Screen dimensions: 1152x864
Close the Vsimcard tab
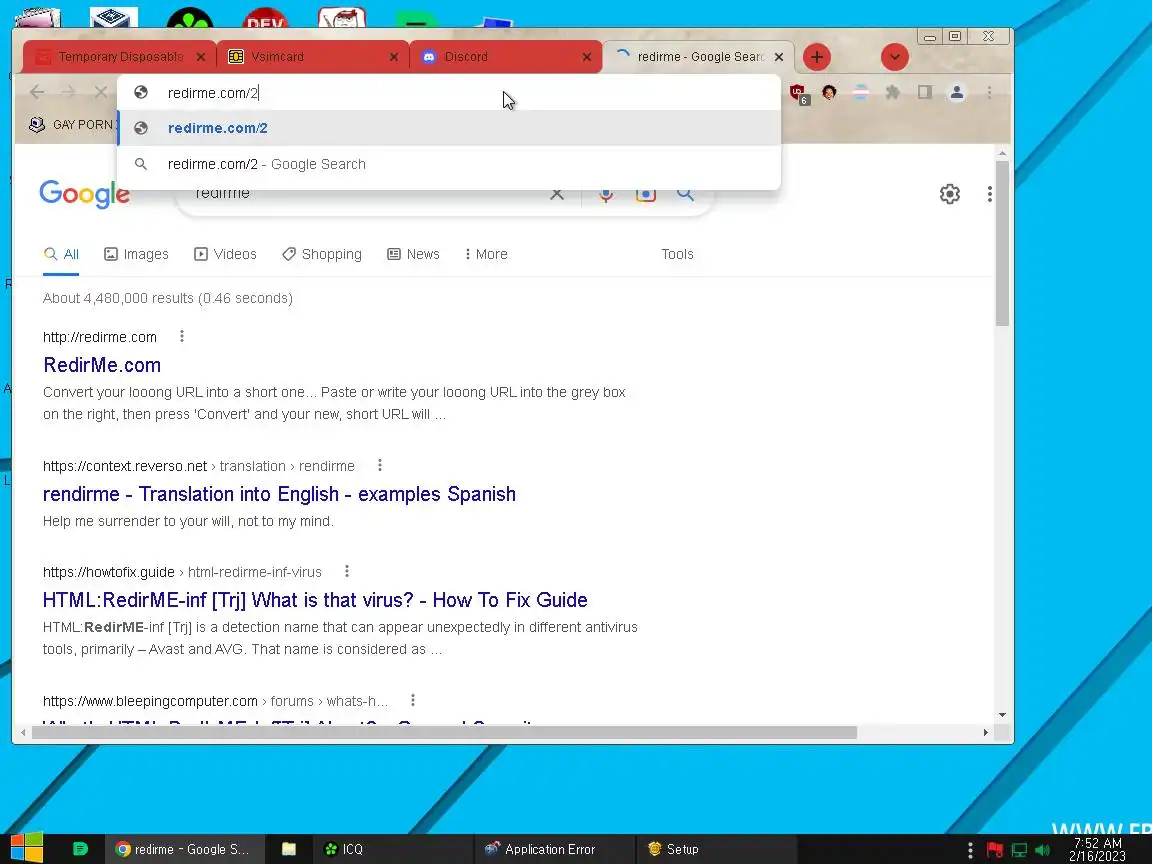coord(394,57)
